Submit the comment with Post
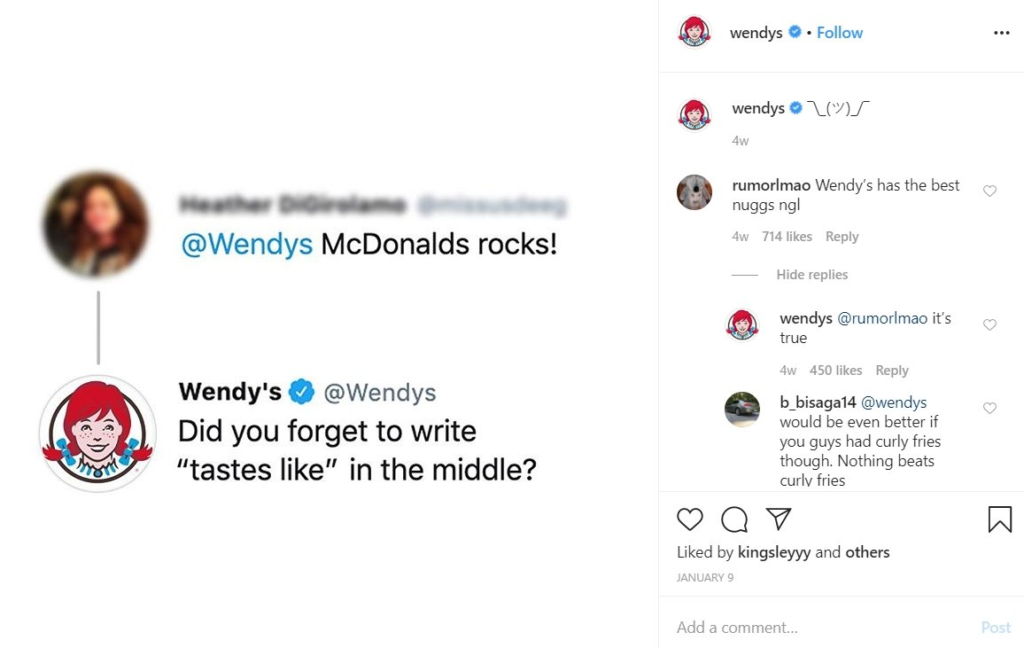The image size is (1024, 648). point(996,627)
